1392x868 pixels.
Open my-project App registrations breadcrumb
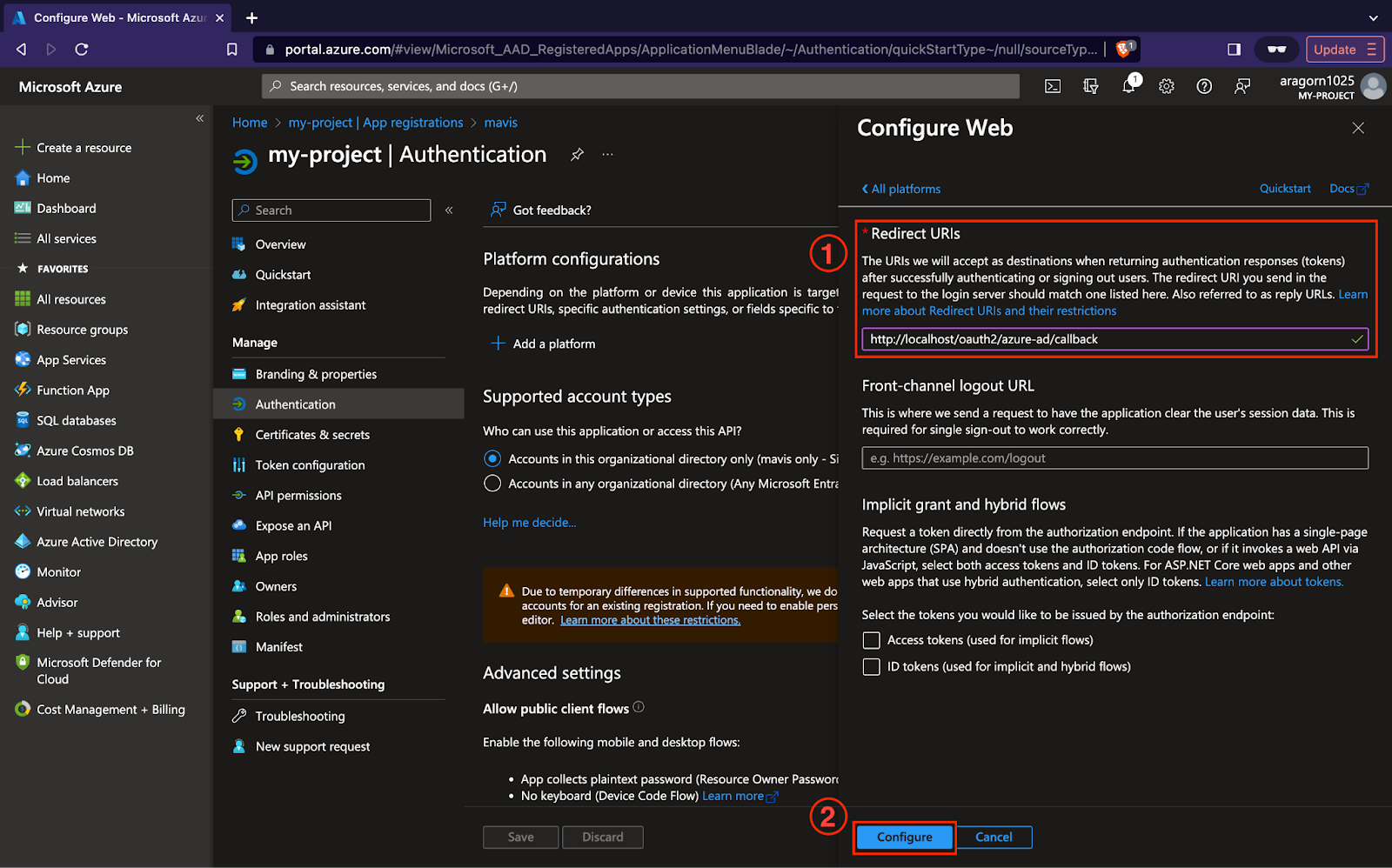[x=376, y=123]
